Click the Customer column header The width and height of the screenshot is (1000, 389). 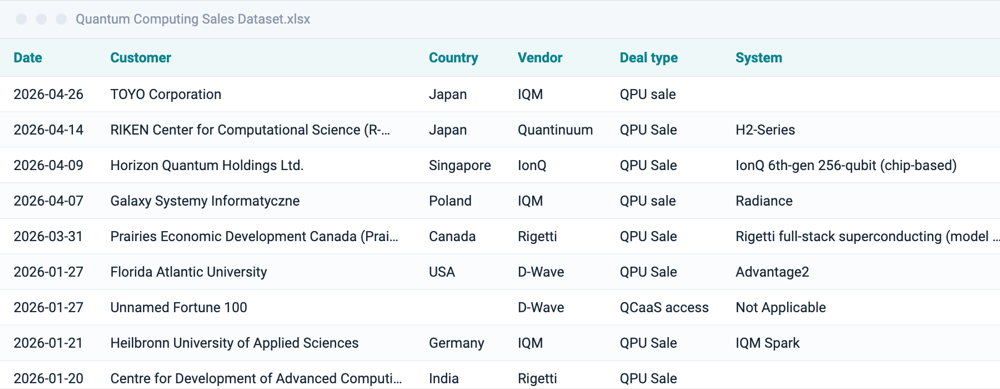pos(140,58)
